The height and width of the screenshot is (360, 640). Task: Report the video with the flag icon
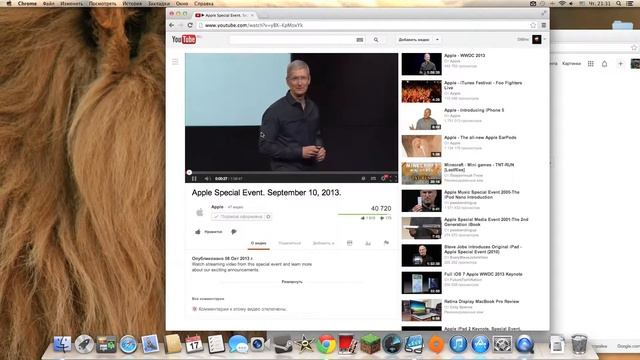pos(386,243)
